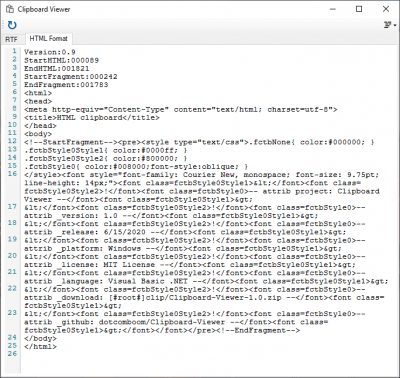This screenshot has height=378, width=400.
Task: Minimize the Clipboard Viewer window
Action: (x=333, y=9)
